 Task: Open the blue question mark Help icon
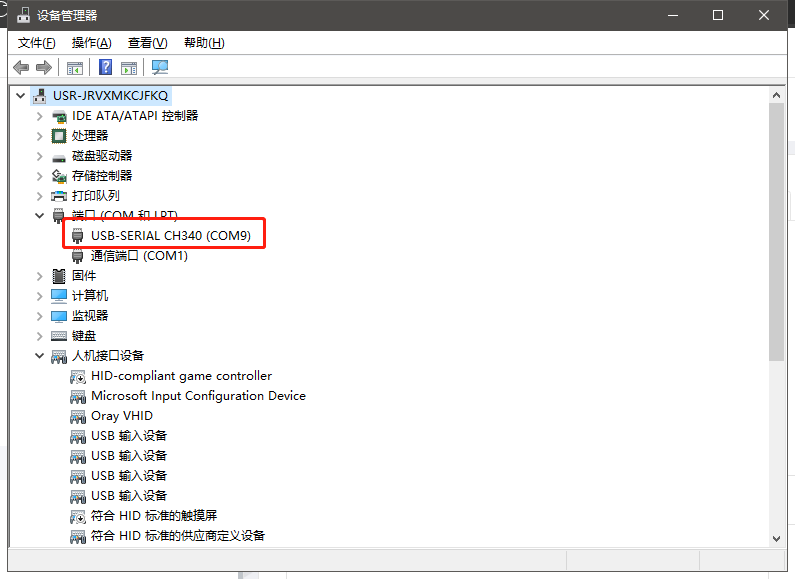[x=105, y=67]
